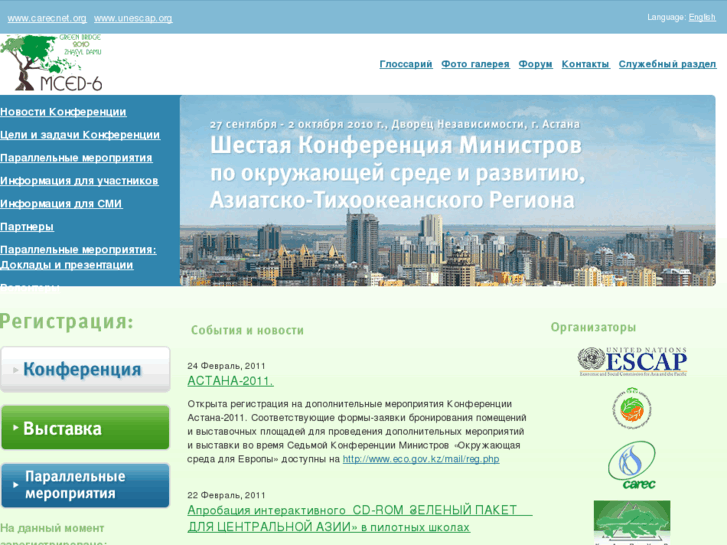Screen dimensions: 727x545
Task: Go to the Форум section
Action: click(536, 64)
